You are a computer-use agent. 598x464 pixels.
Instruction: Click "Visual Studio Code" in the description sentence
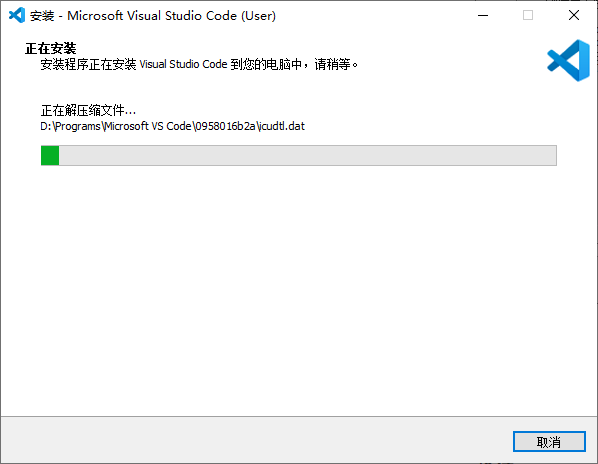(183, 64)
